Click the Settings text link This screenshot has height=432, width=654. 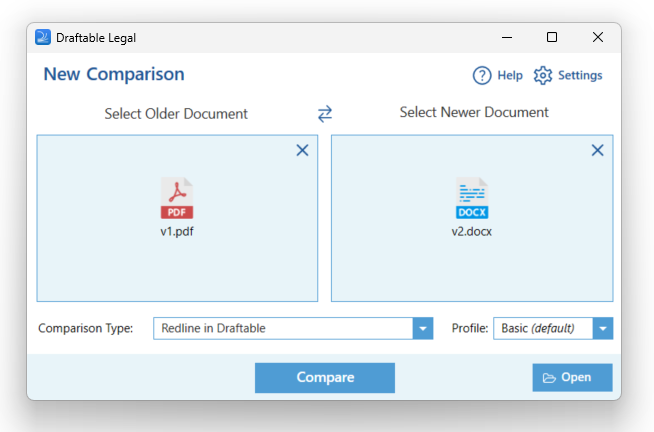tap(580, 75)
